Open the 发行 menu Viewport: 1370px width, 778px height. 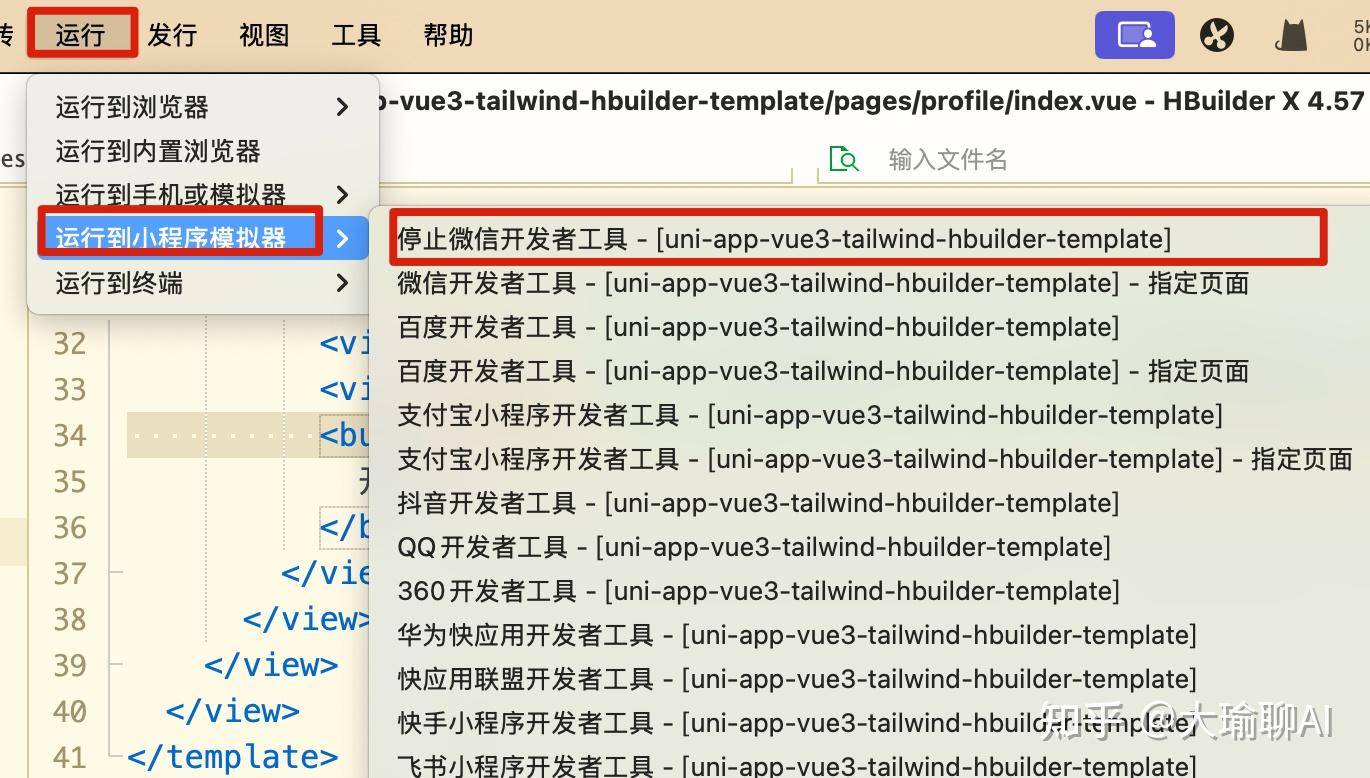pyautogui.click(x=172, y=35)
